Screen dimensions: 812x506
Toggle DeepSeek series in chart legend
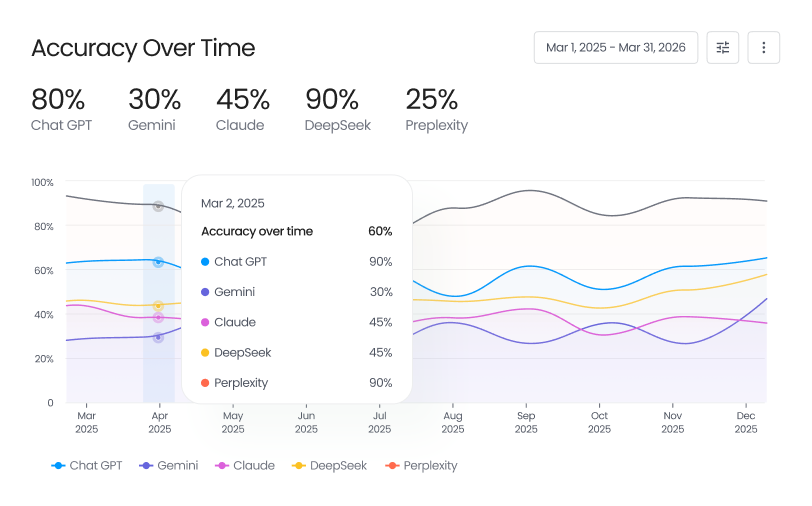point(329,466)
